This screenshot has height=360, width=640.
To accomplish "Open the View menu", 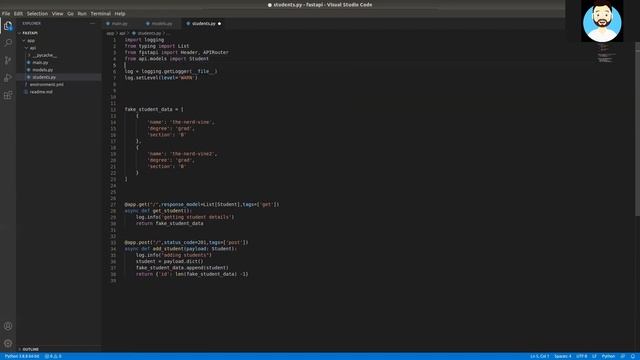I will (58, 13).
